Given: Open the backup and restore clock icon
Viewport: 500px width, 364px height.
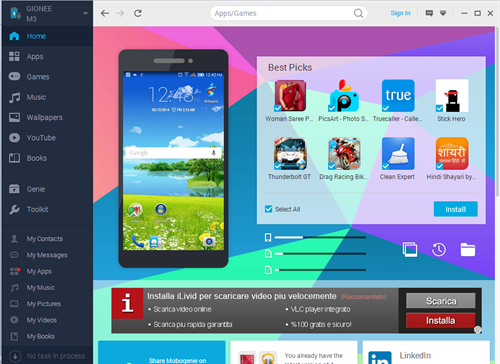Looking at the screenshot, I should click(x=439, y=249).
